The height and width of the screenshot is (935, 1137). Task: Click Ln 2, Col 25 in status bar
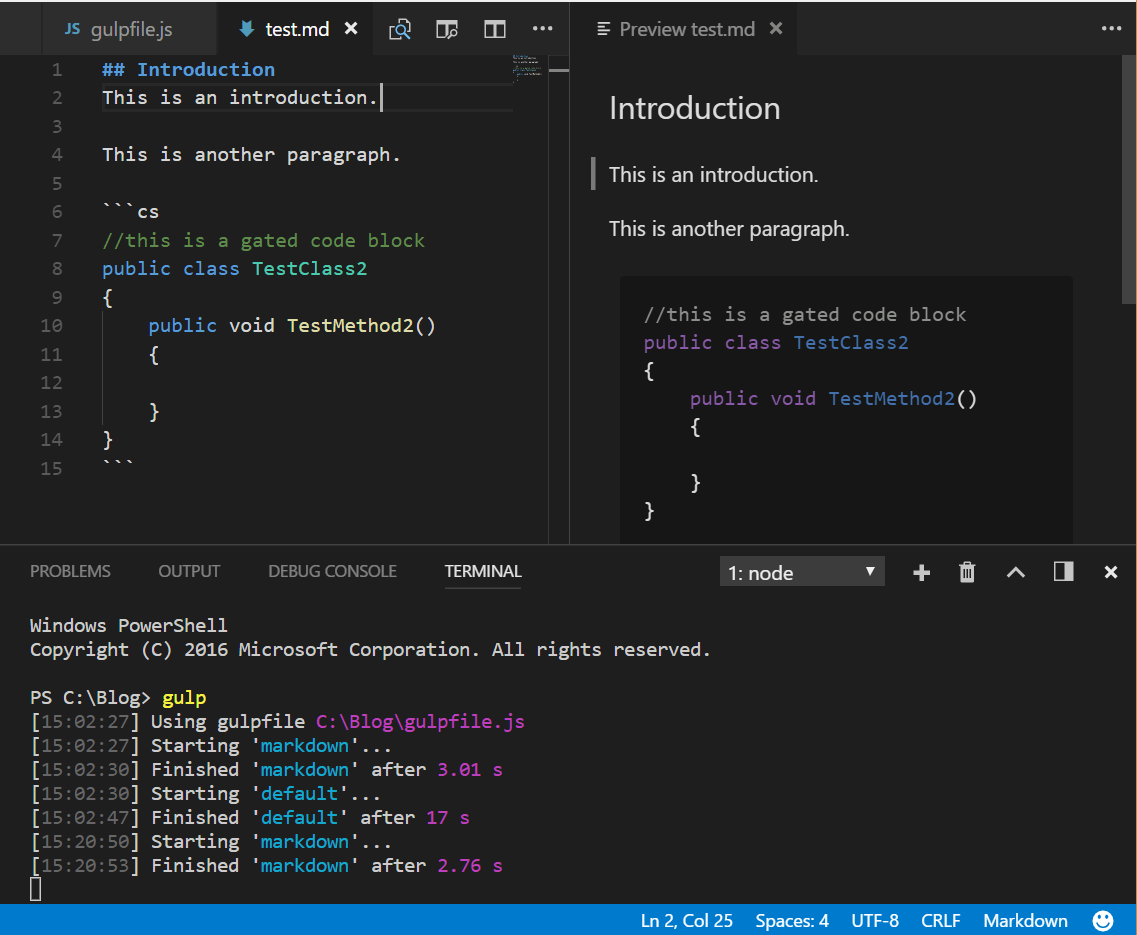687,920
